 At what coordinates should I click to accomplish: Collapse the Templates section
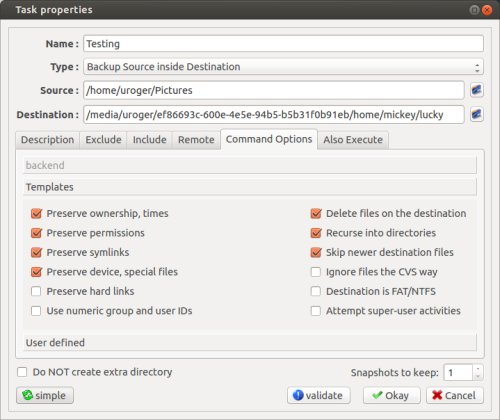250,187
